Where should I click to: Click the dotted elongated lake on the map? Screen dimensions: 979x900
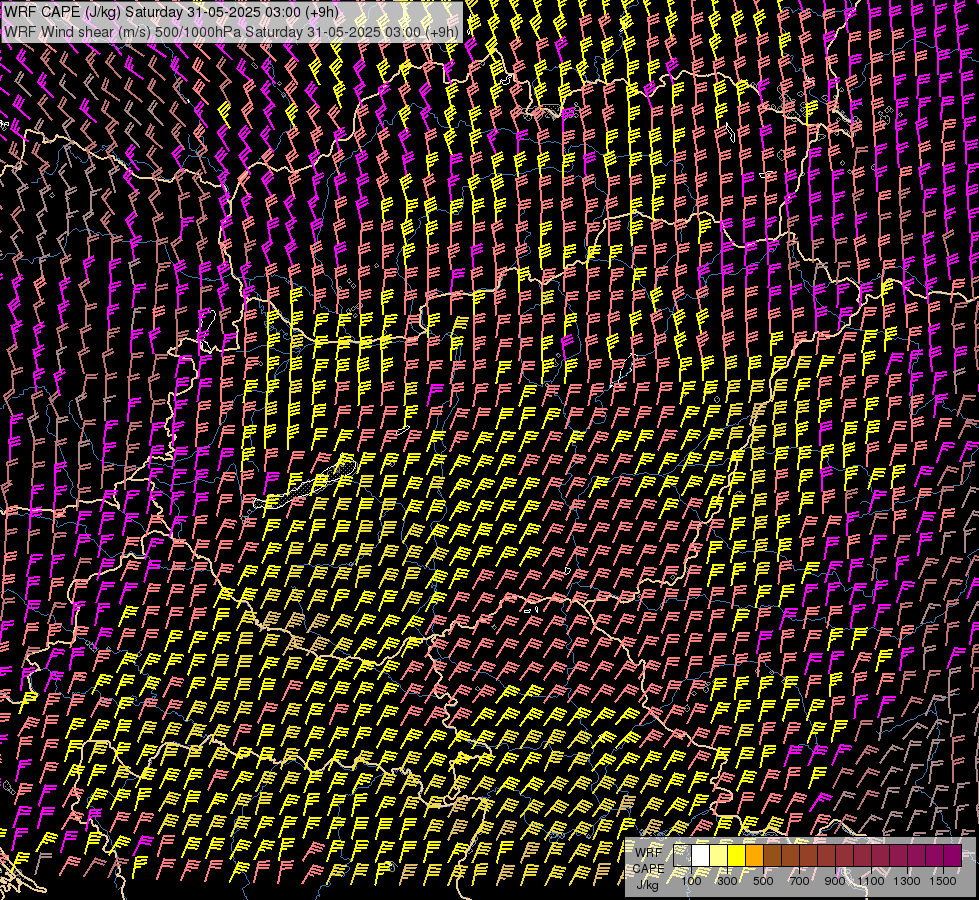307,484
